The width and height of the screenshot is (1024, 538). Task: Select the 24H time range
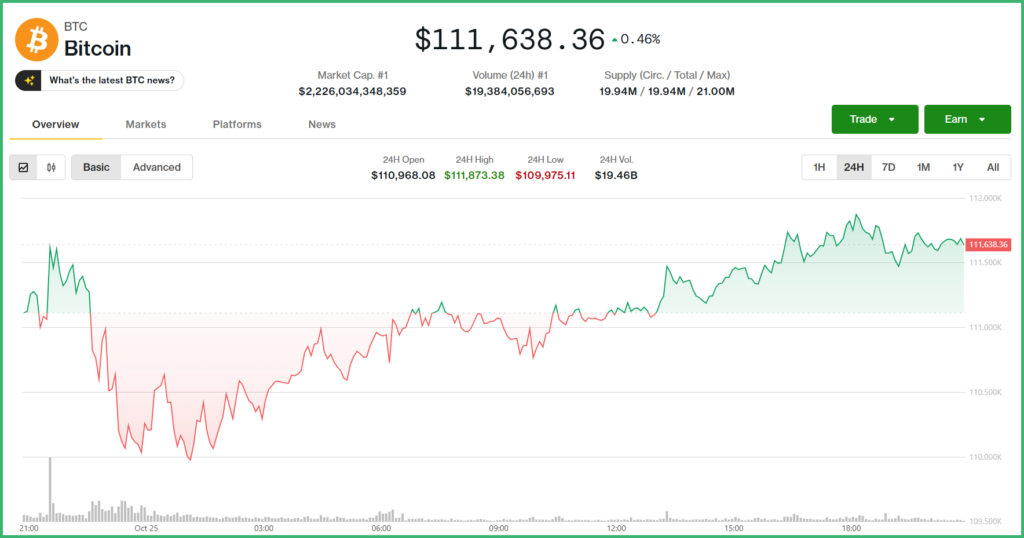click(x=853, y=167)
